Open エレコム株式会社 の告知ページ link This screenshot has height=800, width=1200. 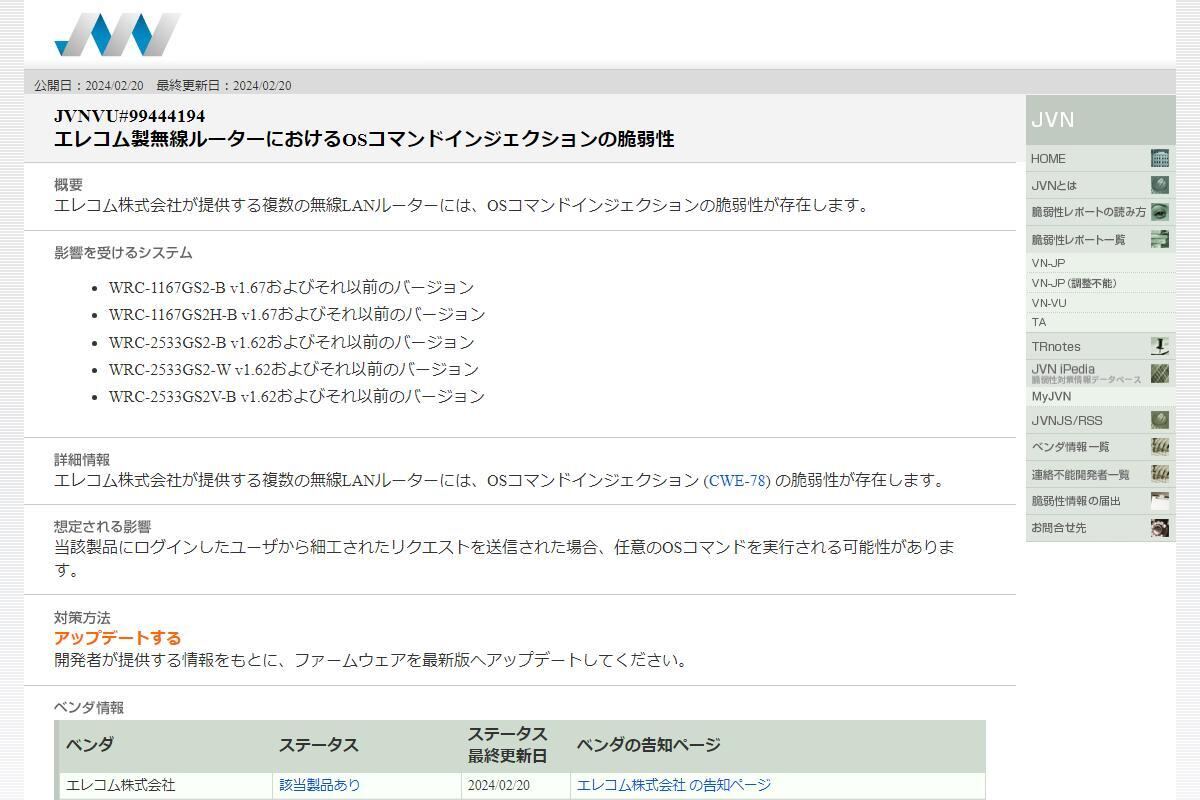click(x=674, y=785)
